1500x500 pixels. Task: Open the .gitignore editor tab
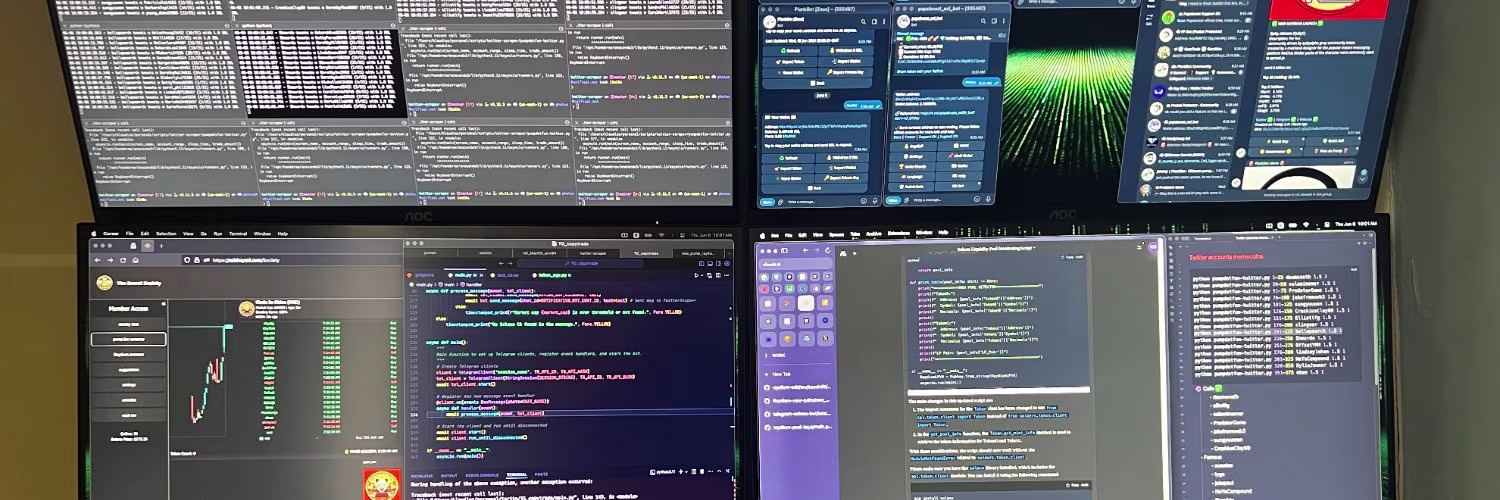click(x=421, y=275)
